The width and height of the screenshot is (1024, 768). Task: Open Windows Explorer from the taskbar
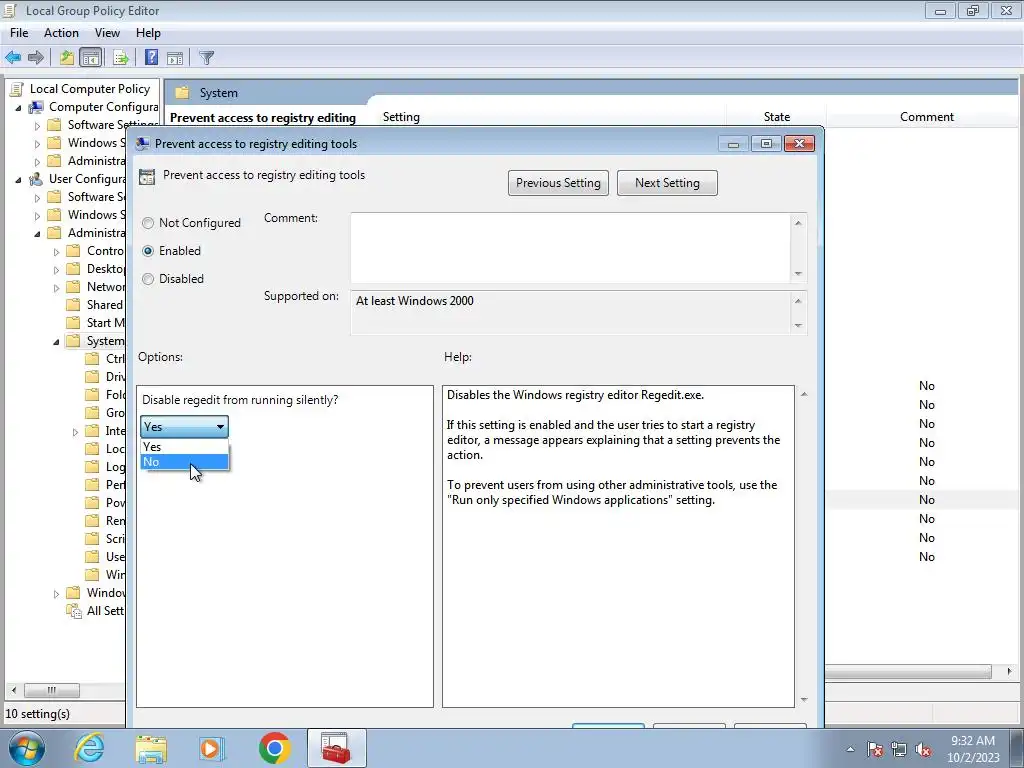151,748
